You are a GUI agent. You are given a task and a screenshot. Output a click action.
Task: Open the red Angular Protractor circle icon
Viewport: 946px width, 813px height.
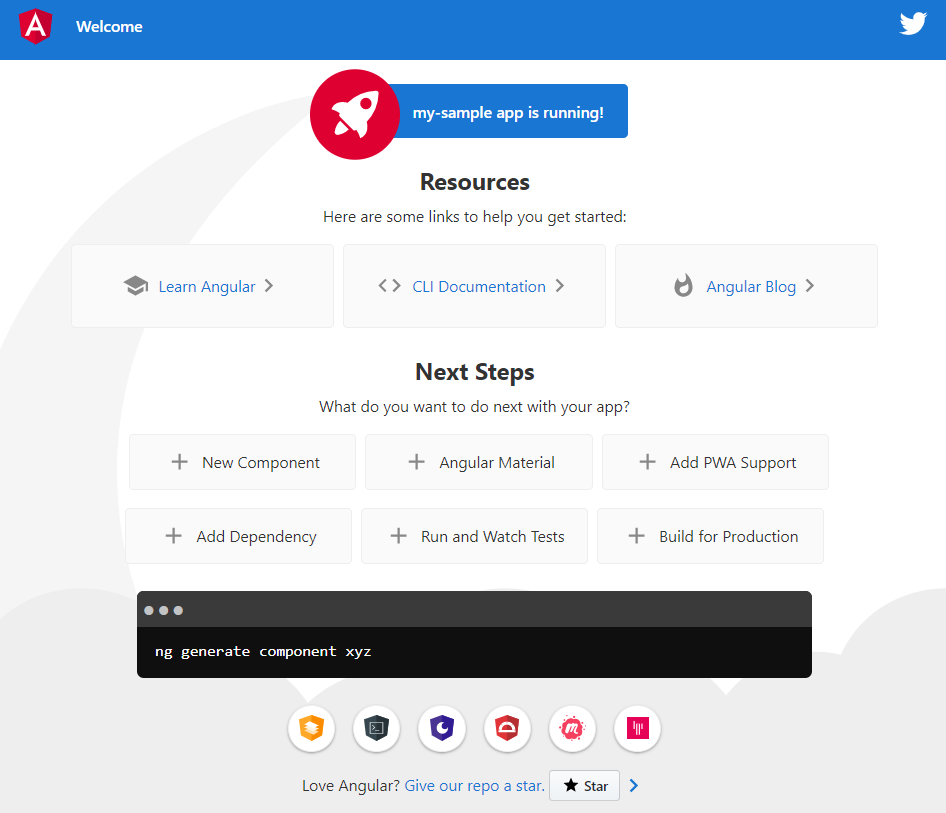click(507, 729)
